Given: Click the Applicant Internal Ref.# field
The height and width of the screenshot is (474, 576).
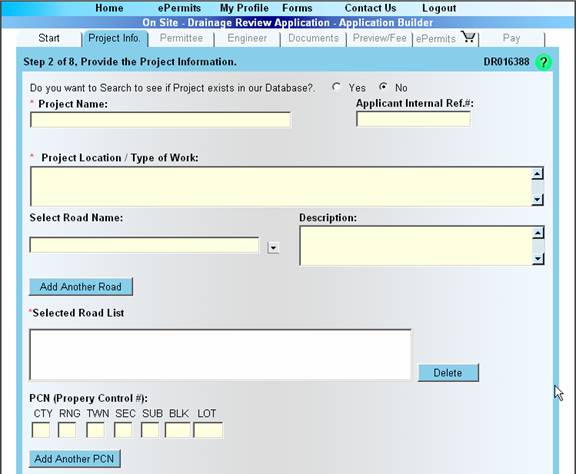Looking at the screenshot, I should (x=413, y=119).
